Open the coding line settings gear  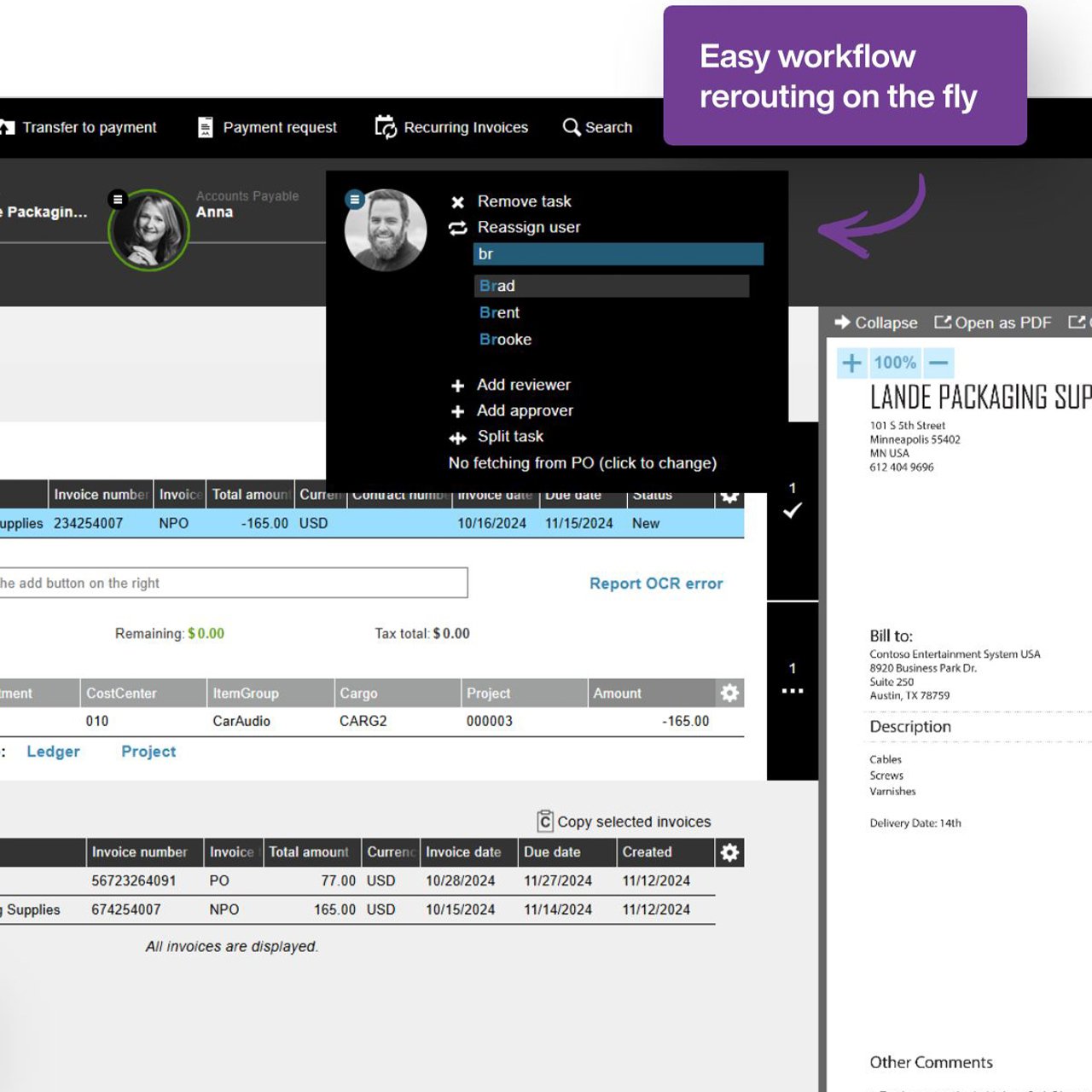(x=729, y=693)
